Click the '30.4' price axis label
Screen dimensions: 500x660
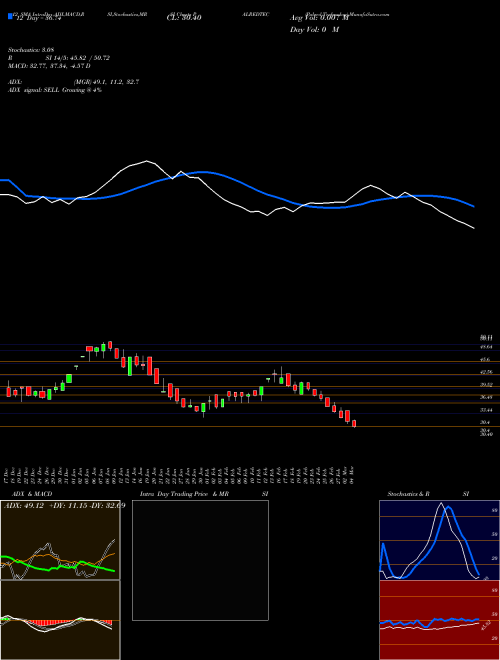tap(485, 422)
